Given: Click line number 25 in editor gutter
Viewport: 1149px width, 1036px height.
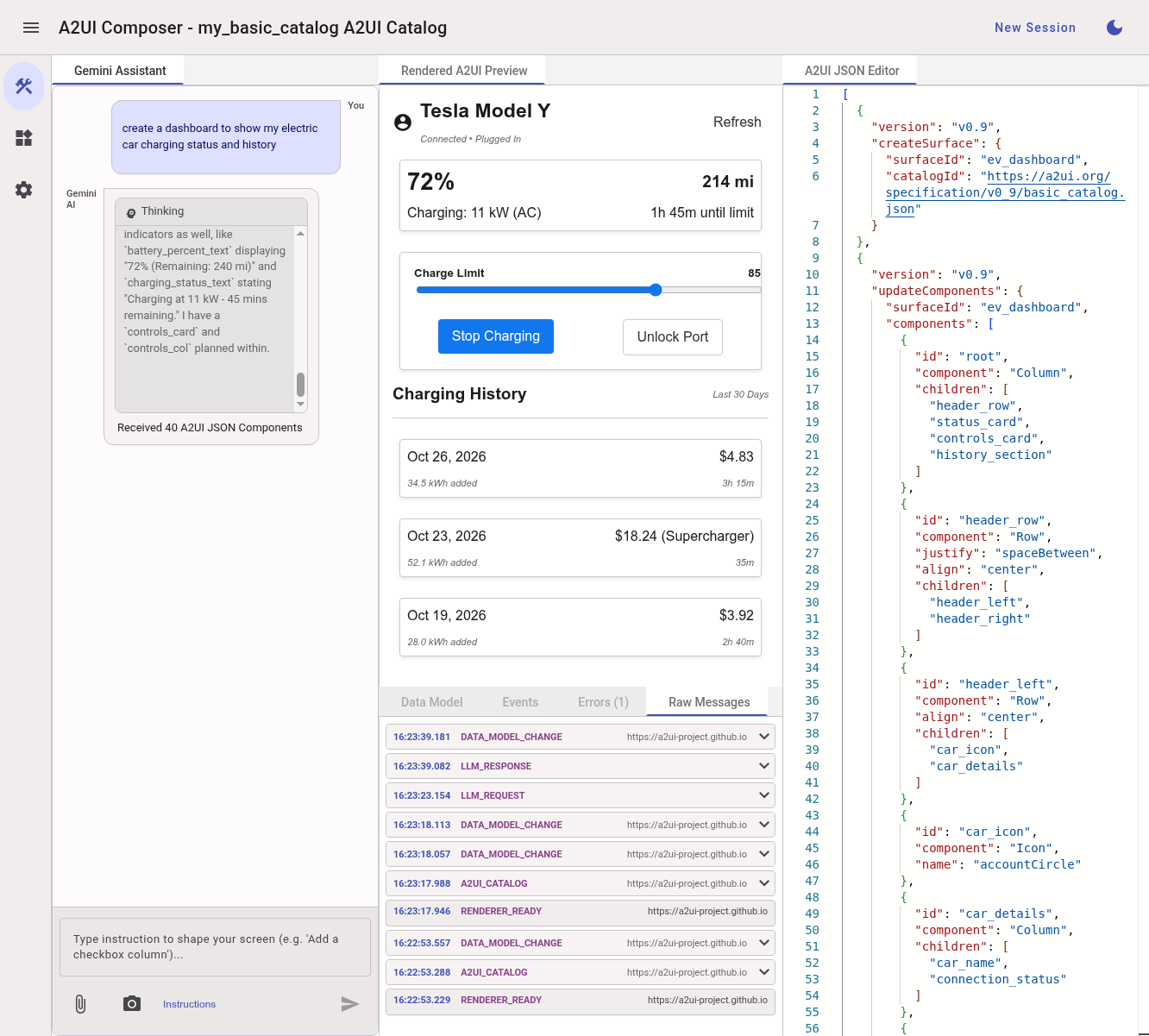Looking at the screenshot, I should click(x=812, y=520).
